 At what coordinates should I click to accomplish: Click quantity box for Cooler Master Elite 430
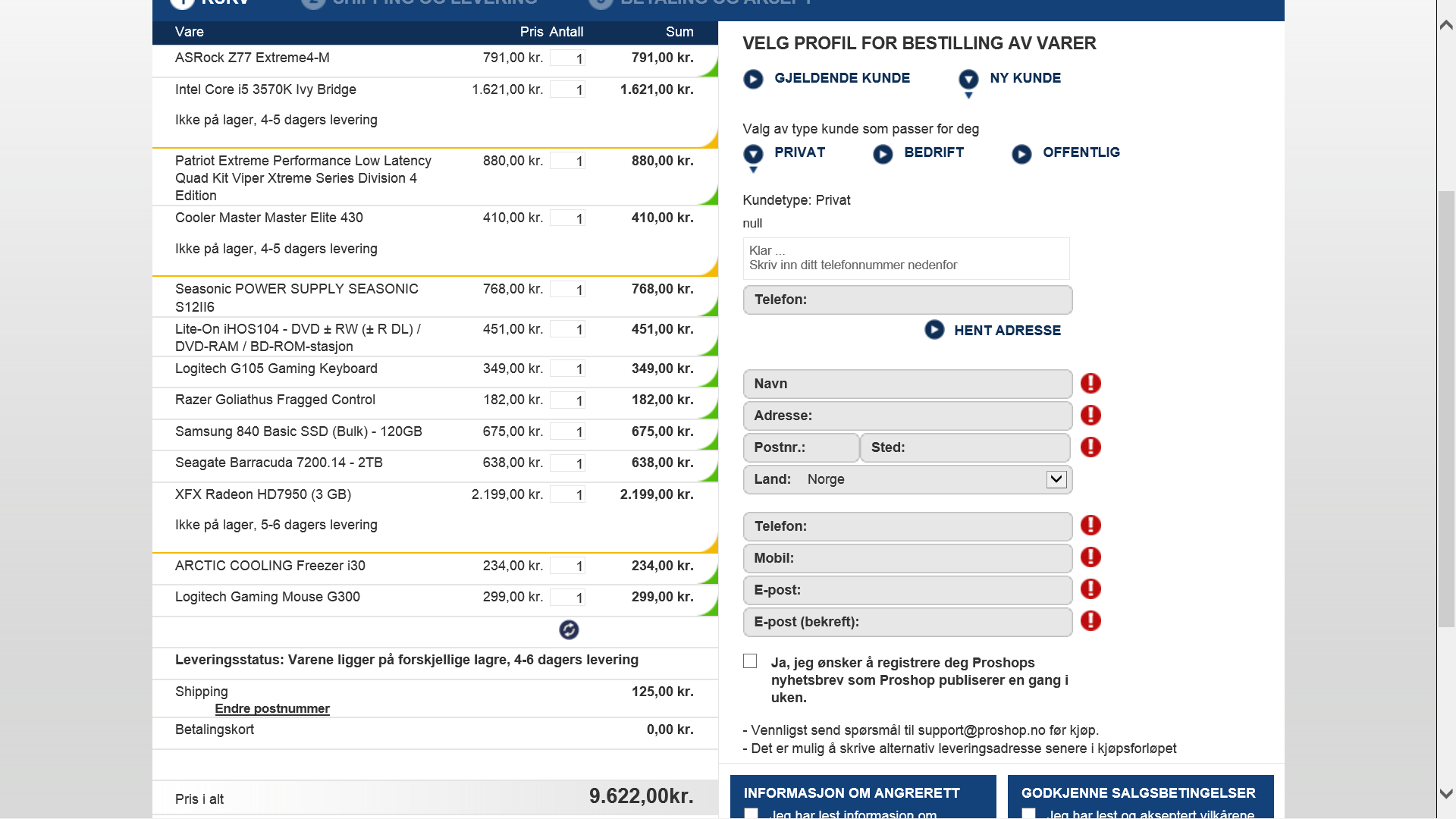pos(567,218)
